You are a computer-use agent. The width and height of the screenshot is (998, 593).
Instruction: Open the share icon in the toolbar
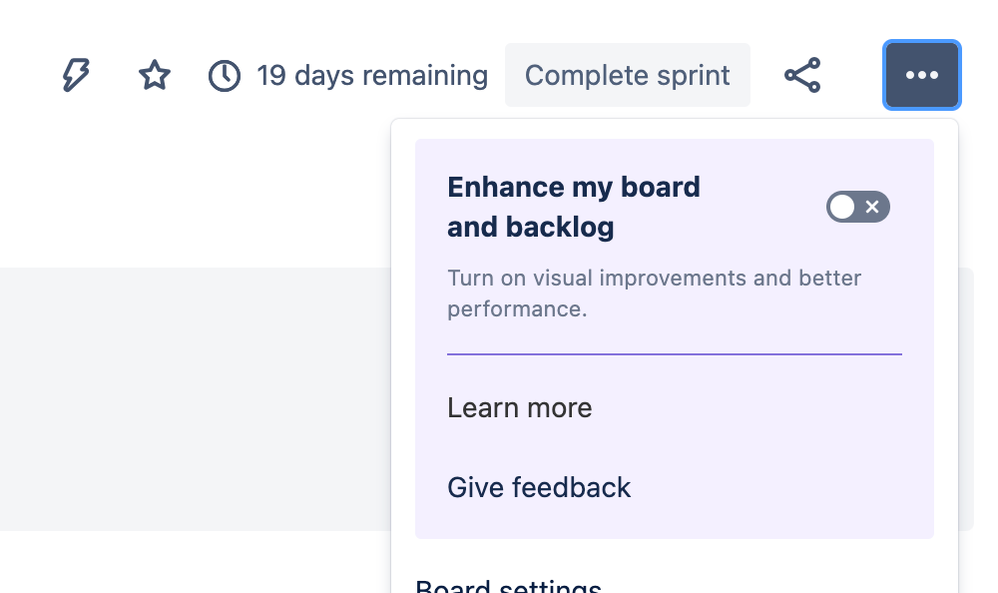point(802,75)
